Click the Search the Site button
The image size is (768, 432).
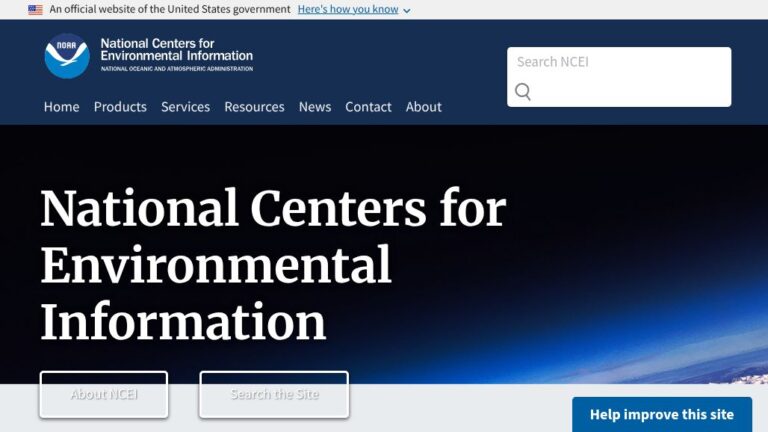[274, 394]
